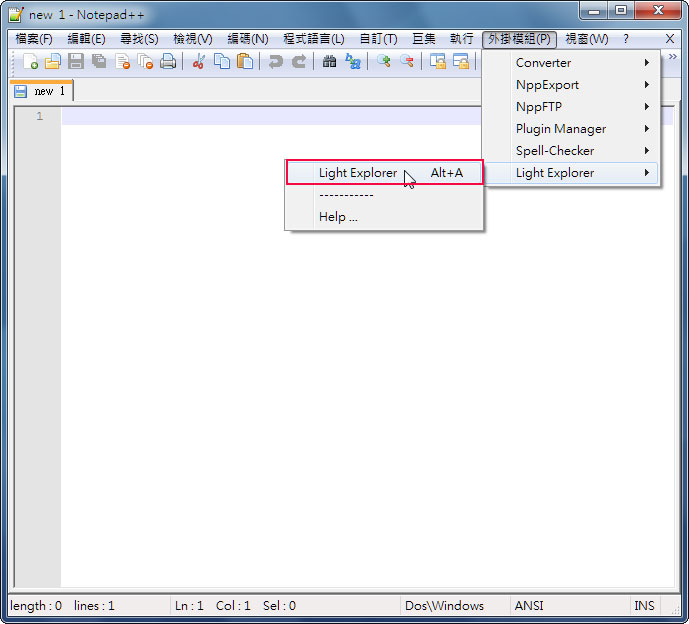Click the Replace icon
Viewport: 689px width, 624px height.
tap(353, 61)
